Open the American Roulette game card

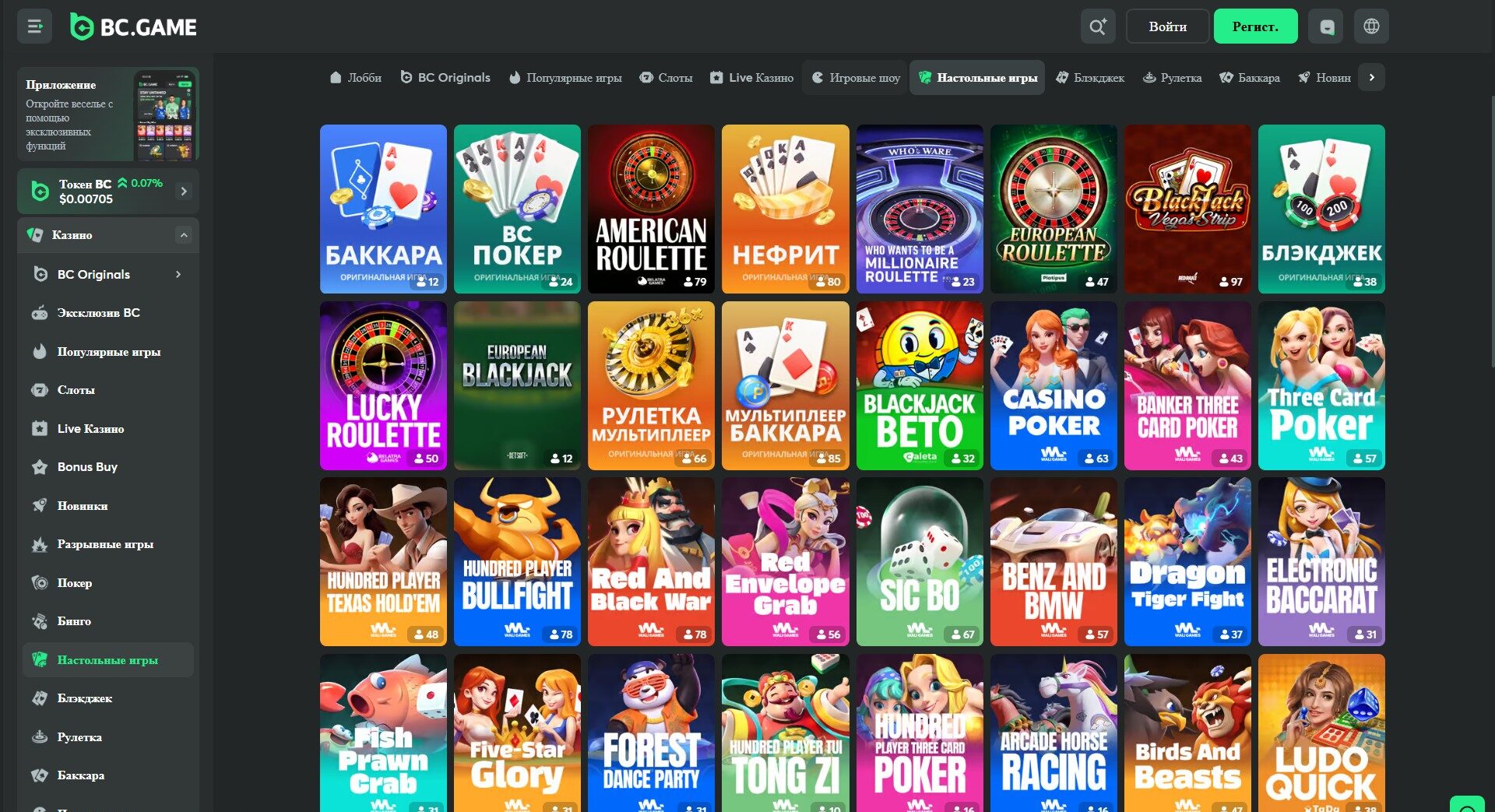click(651, 209)
